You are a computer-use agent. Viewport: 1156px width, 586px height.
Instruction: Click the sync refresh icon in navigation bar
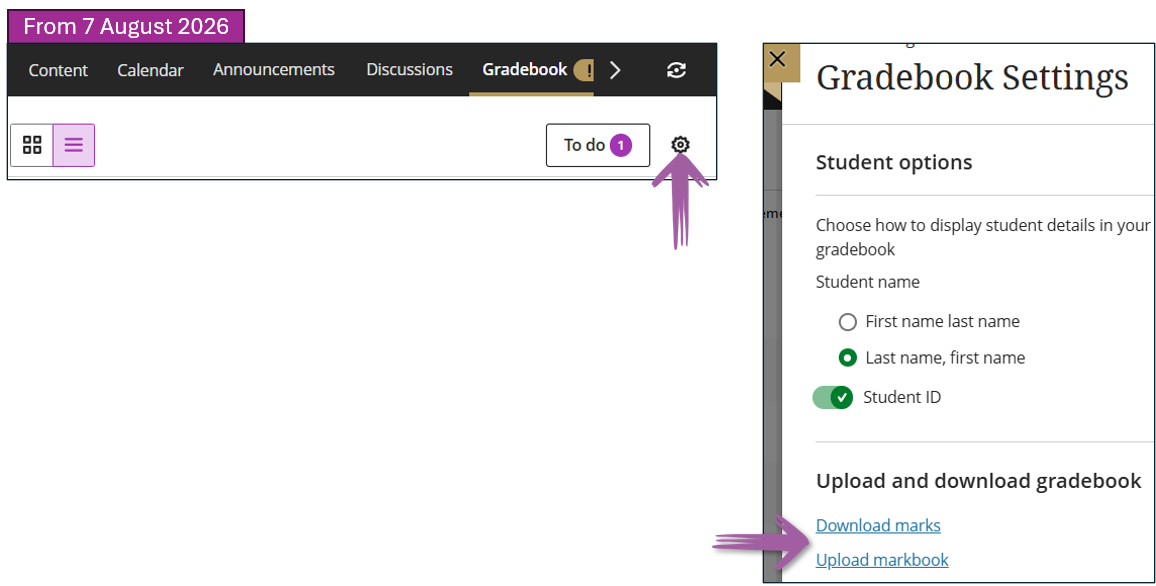point(676,70)
